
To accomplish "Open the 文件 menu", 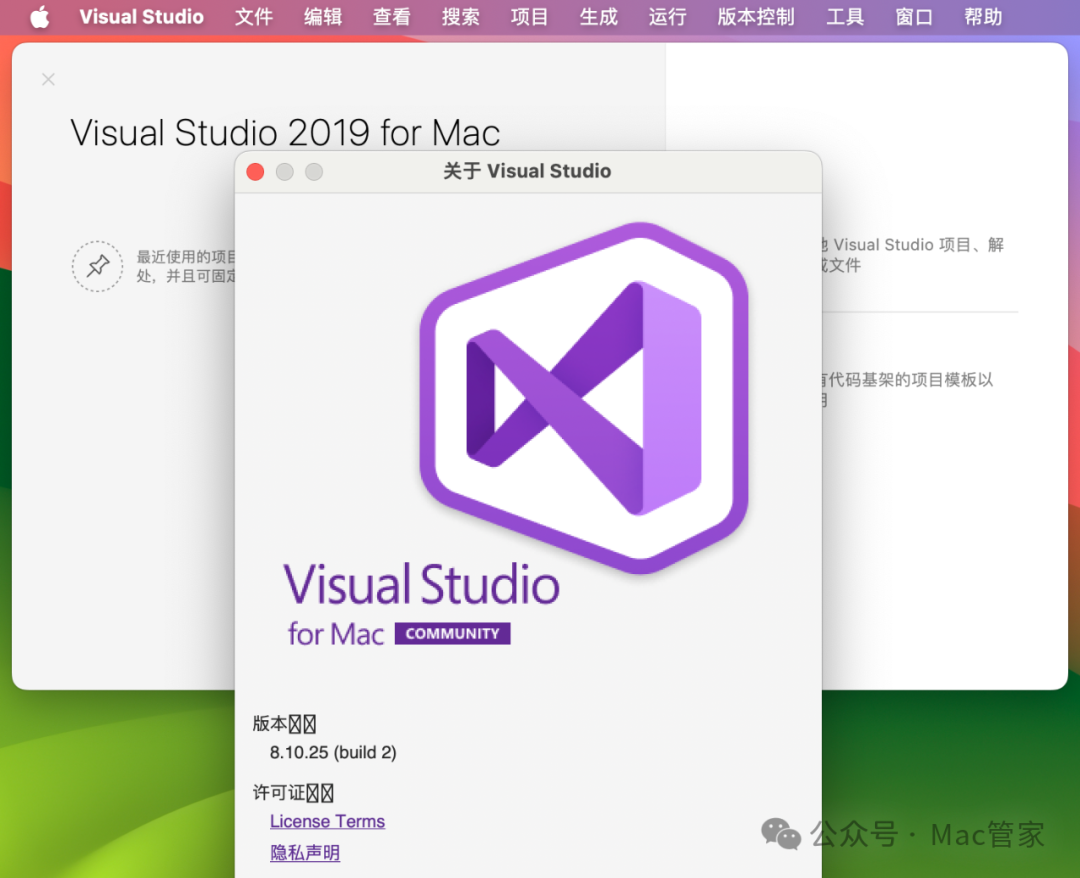I will 253,17.
